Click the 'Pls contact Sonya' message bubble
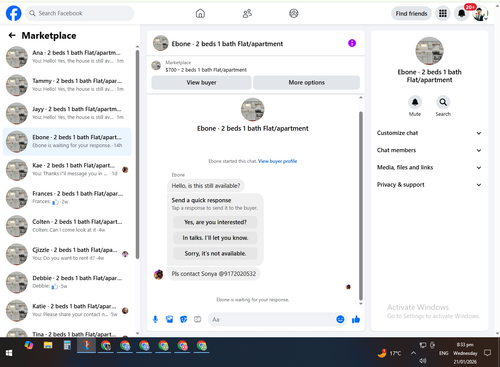This screenshot has width=500, height=367. click(x=214, y=274)
